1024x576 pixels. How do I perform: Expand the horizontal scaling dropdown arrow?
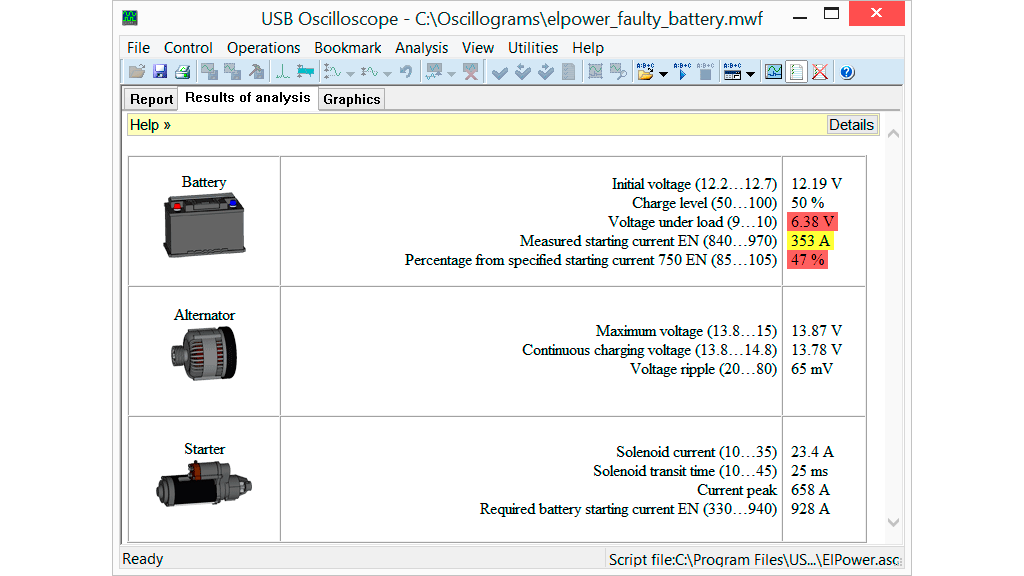click(387, 74)
